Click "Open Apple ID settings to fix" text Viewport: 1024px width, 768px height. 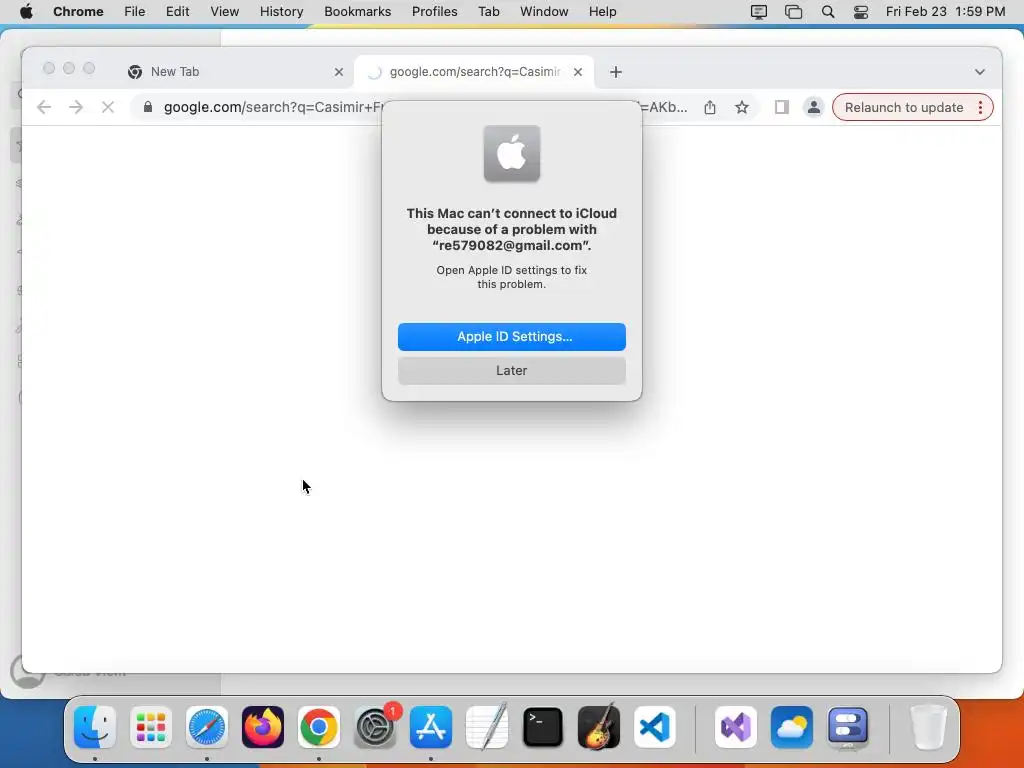[x=511, y=270]
